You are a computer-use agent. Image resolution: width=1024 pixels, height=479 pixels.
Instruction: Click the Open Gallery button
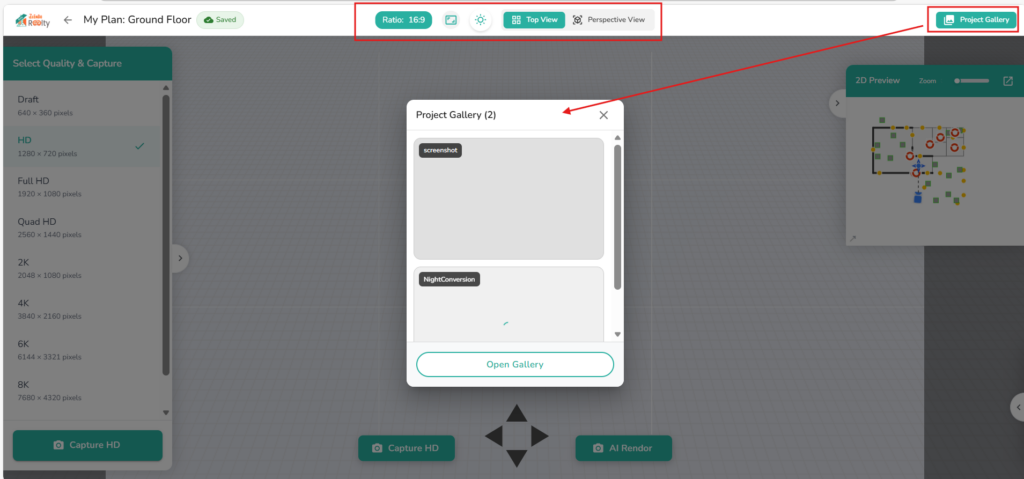[515, 365]
